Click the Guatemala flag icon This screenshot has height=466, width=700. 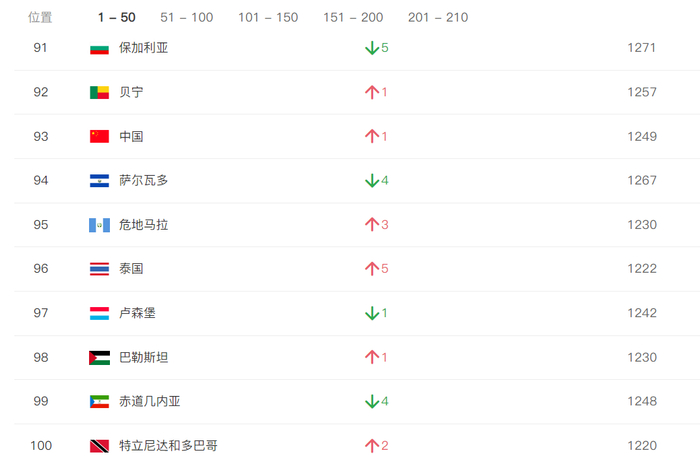(x=99, y=225)
